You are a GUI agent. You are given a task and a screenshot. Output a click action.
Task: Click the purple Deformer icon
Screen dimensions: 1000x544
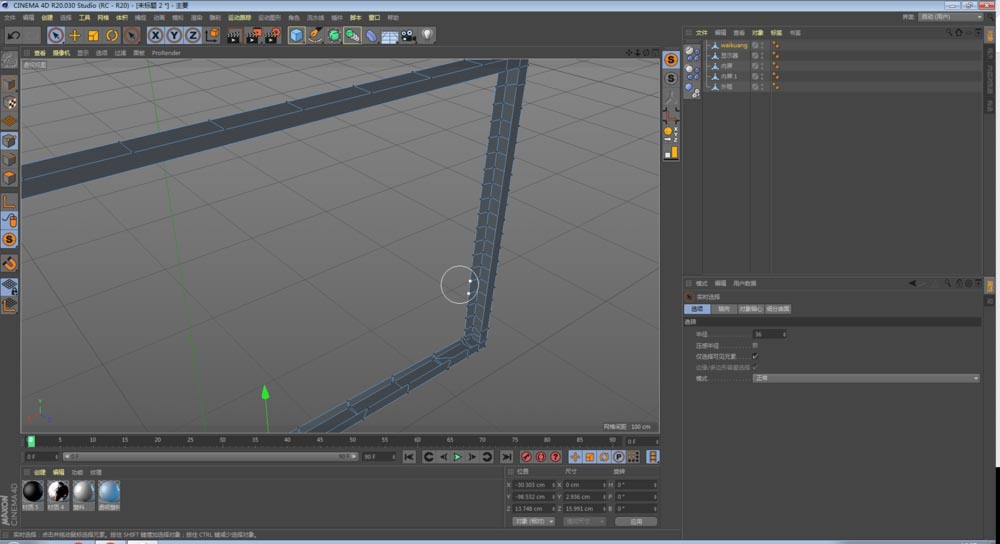[371, 36]
